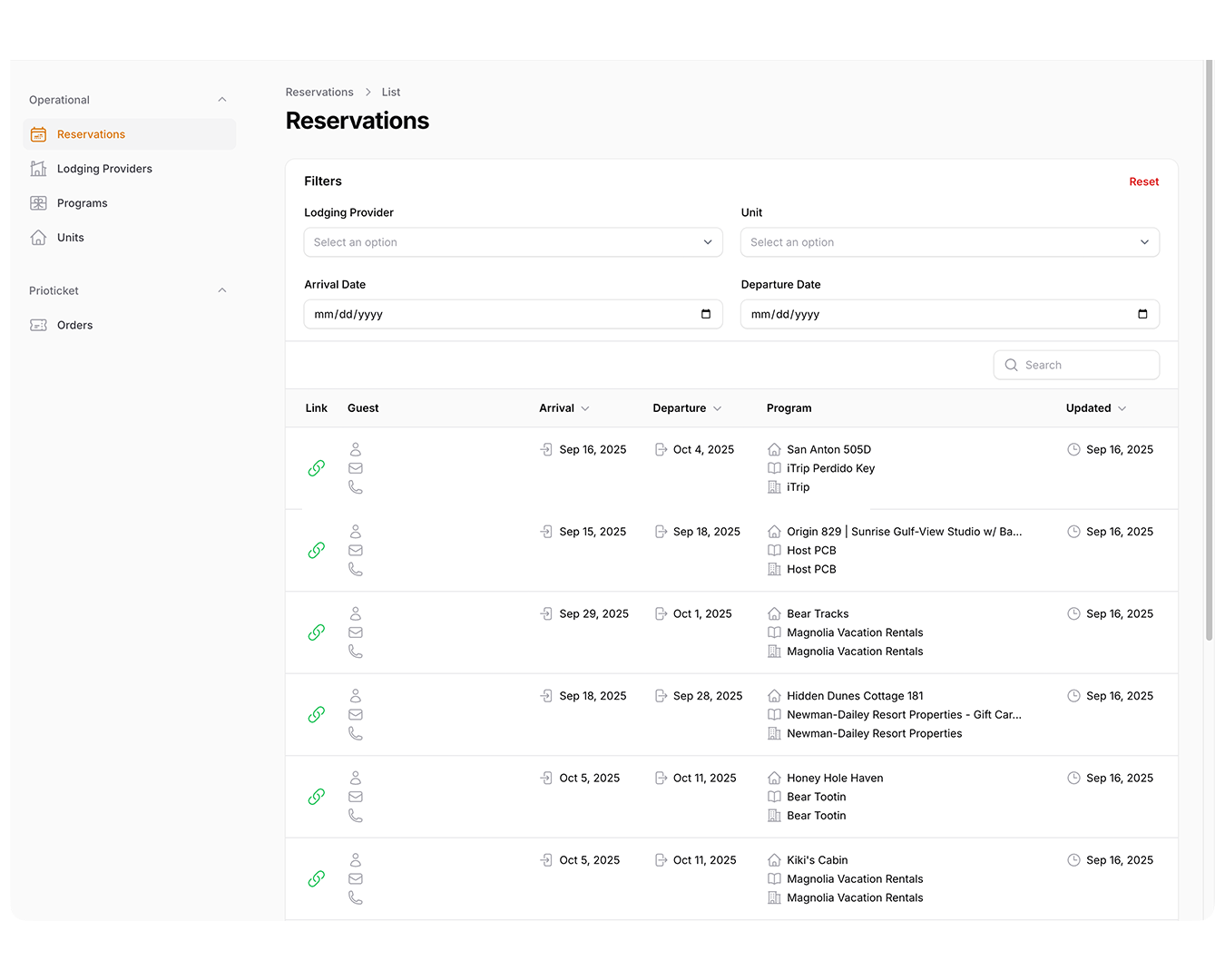
Task: Click 'Newman-Dailey Resort Properties - Gift Car...' text
Action: [904, 715]
